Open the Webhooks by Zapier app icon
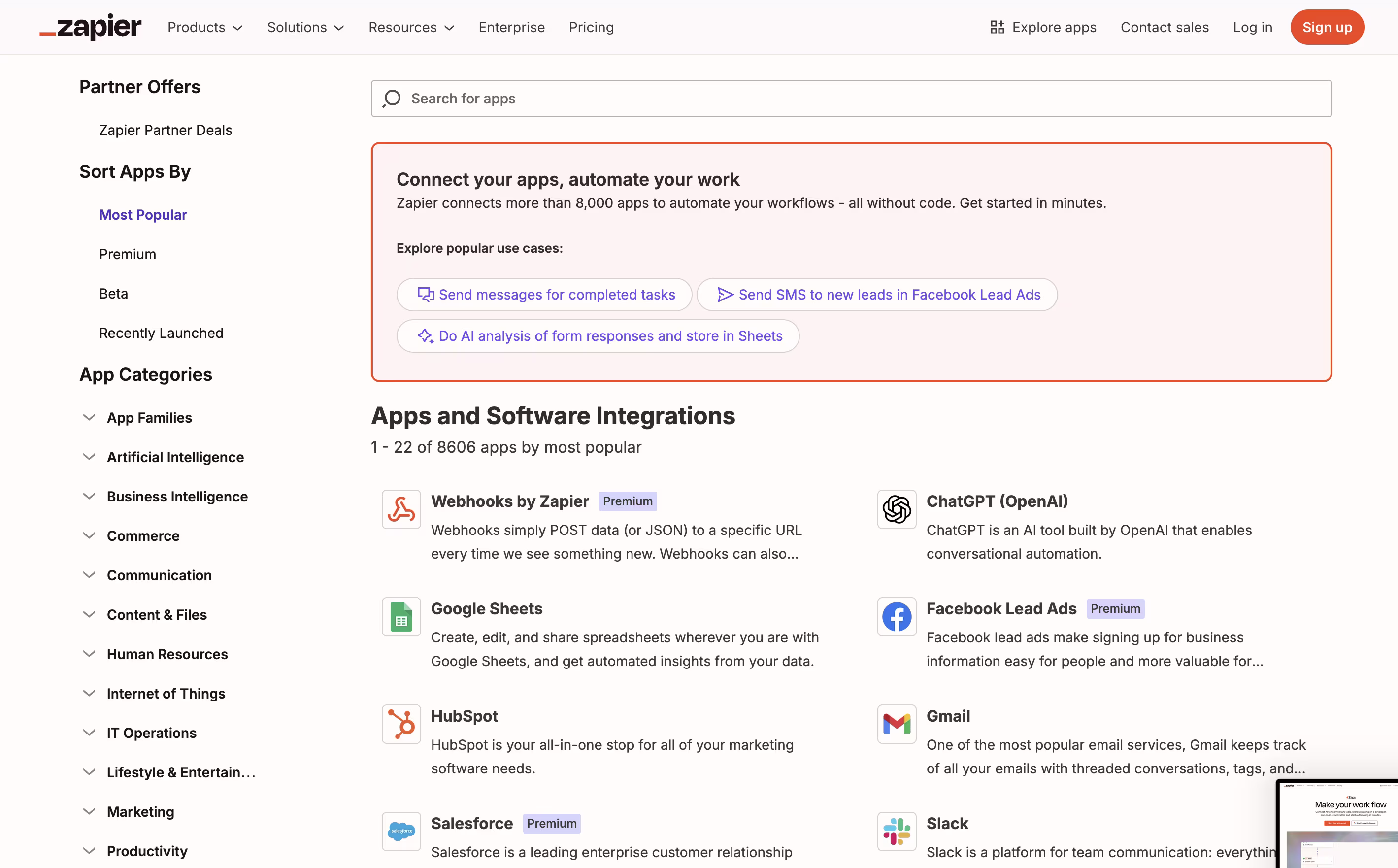 401,509
